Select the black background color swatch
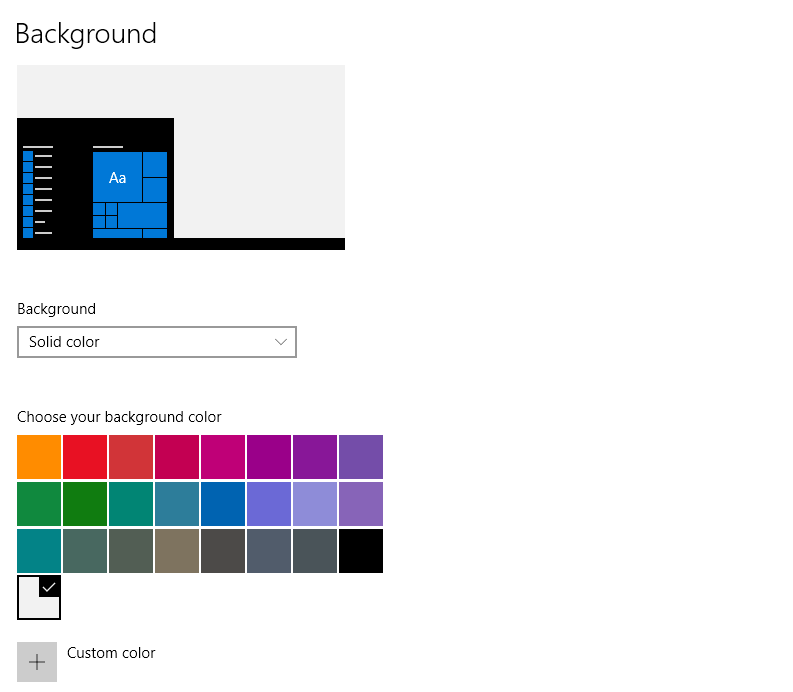This screenshot has height=692, width=793. (x=361, y=551)
